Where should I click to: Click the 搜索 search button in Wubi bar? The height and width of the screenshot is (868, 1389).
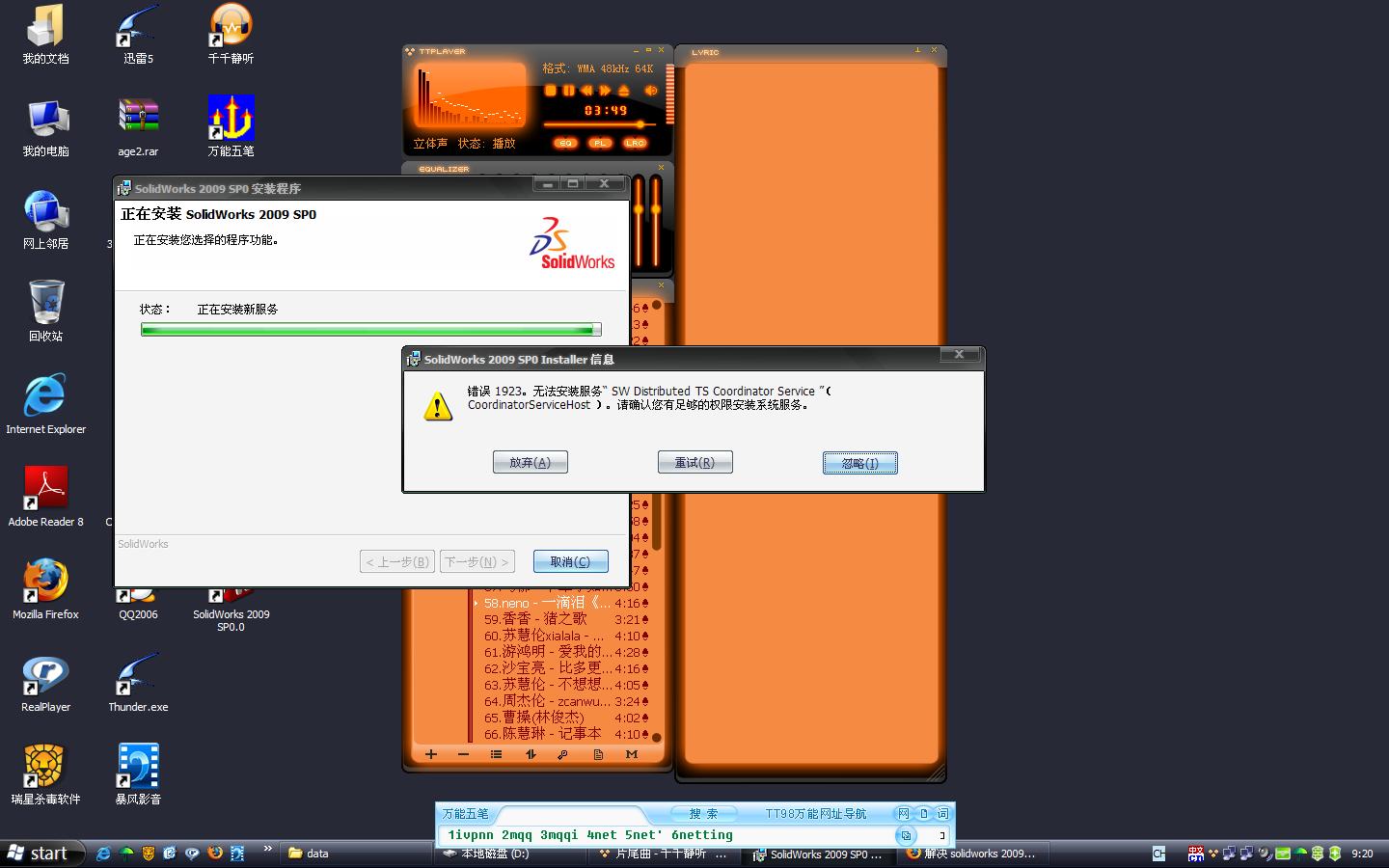pos(703,814)
